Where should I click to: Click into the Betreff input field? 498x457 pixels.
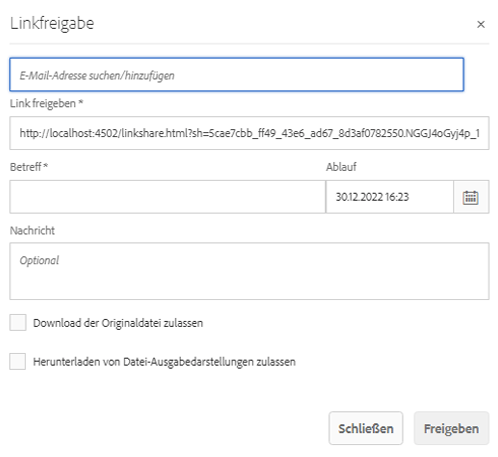pos(167,197)
